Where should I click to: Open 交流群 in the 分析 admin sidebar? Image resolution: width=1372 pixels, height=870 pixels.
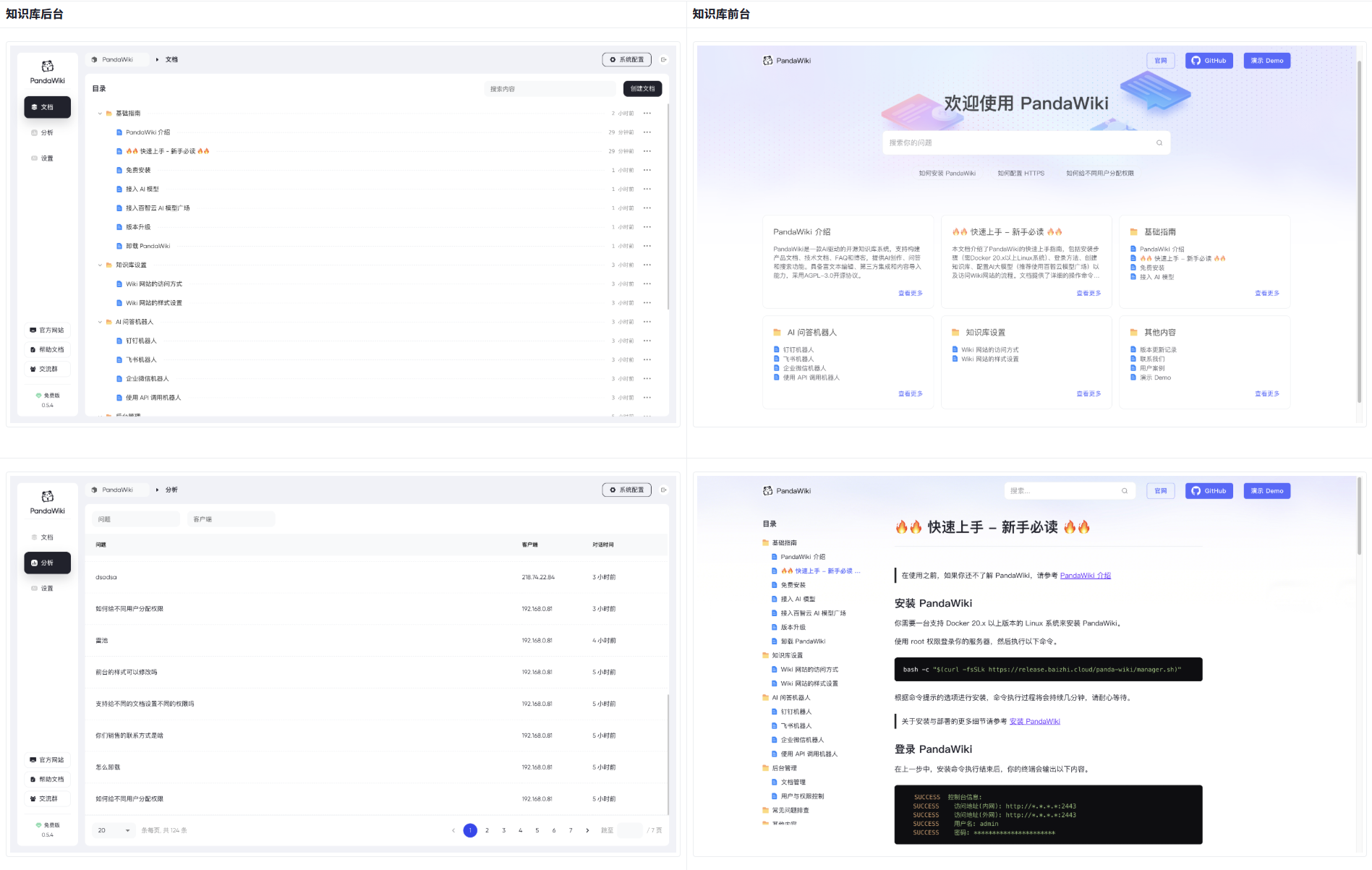[48, 798]
